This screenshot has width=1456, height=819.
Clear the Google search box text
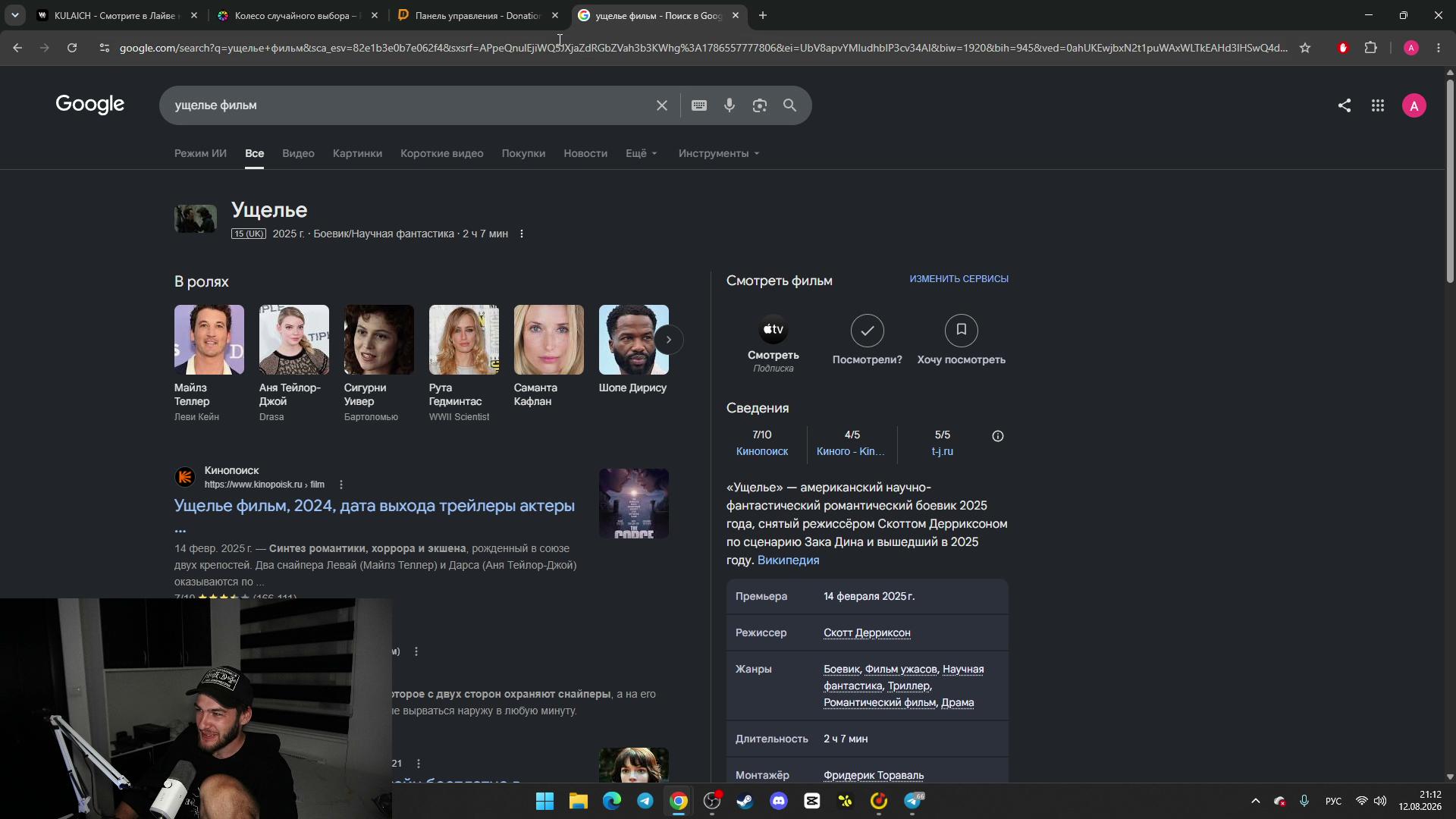pos(662,105)
